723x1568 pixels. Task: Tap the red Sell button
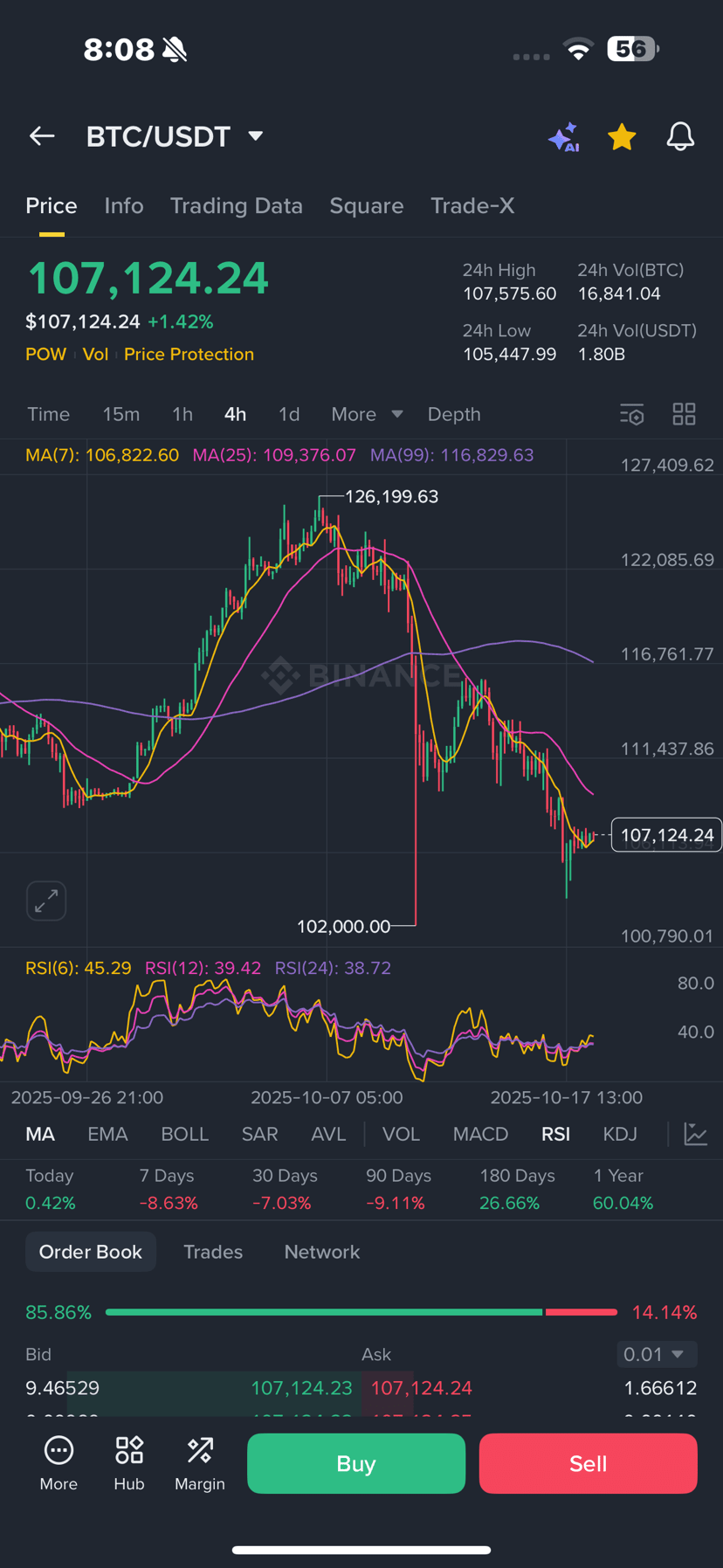588,1463
